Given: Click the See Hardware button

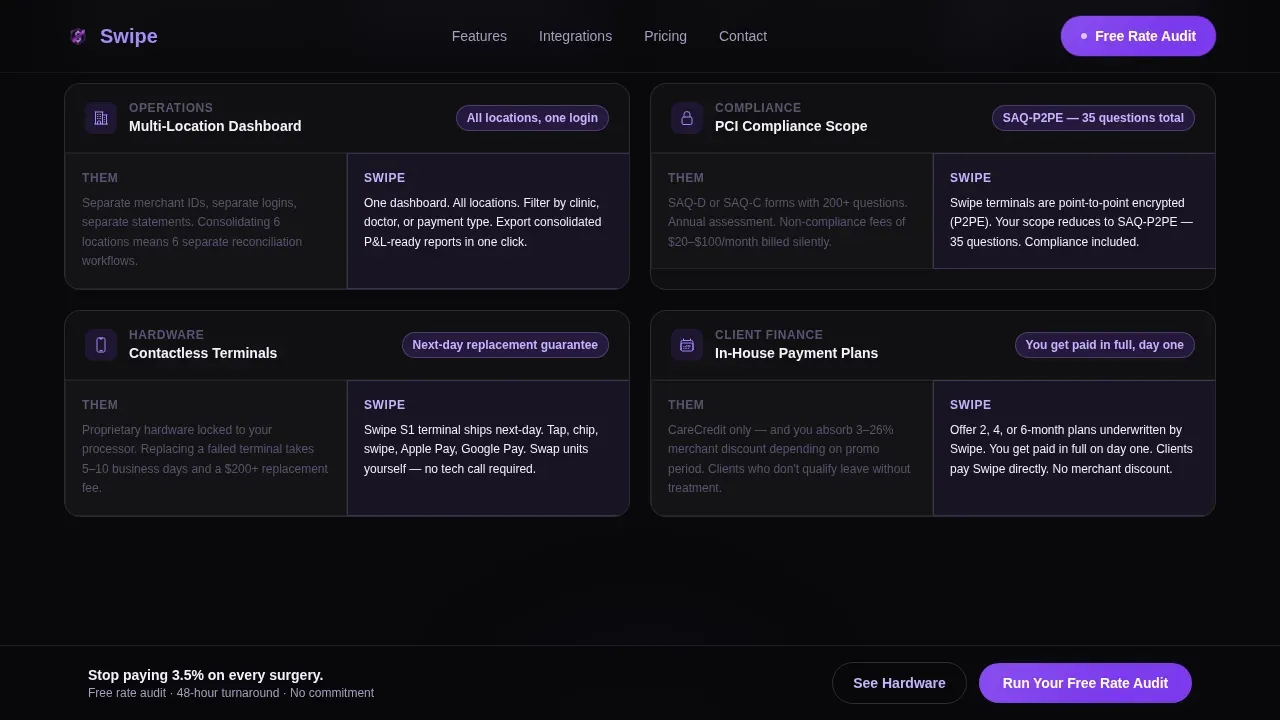Looking at the screenshot, I should 899,683.
